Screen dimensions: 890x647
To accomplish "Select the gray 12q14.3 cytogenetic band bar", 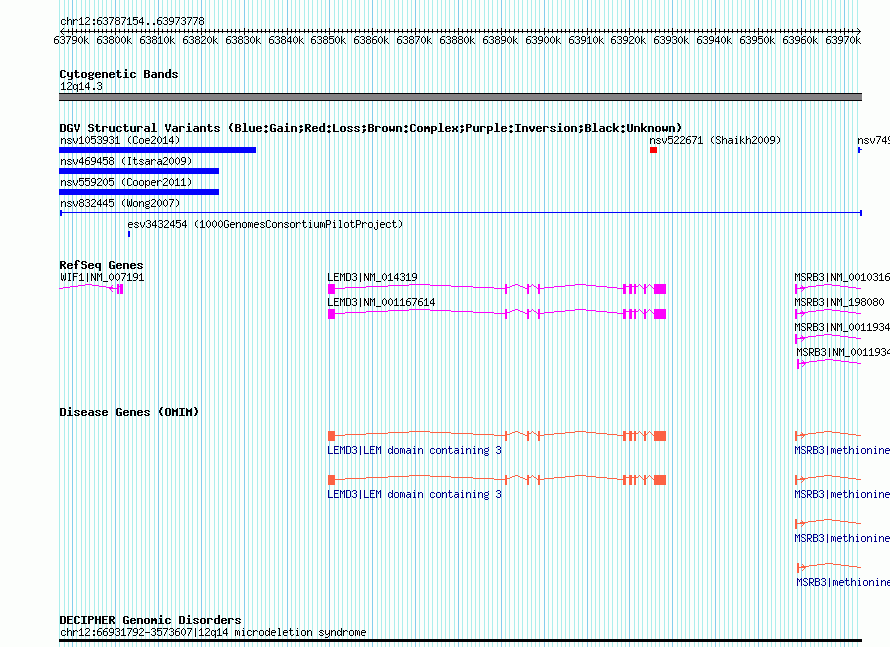I will 460,97.
